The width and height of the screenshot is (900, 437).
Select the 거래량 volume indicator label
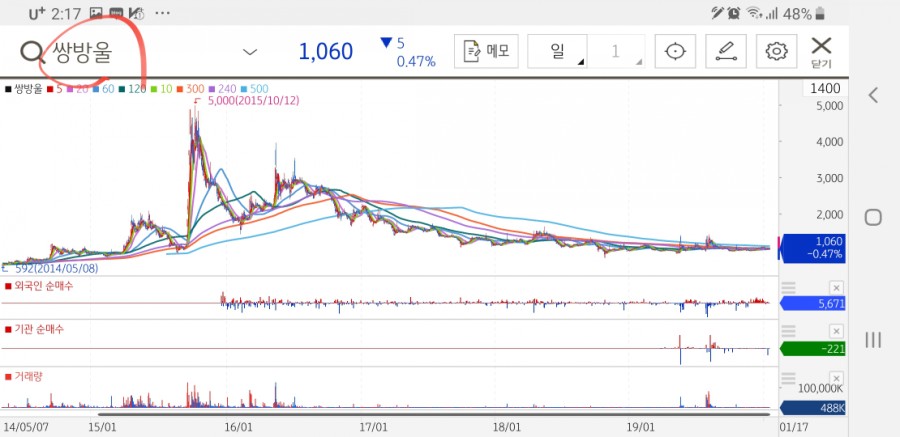coord(24,377)
